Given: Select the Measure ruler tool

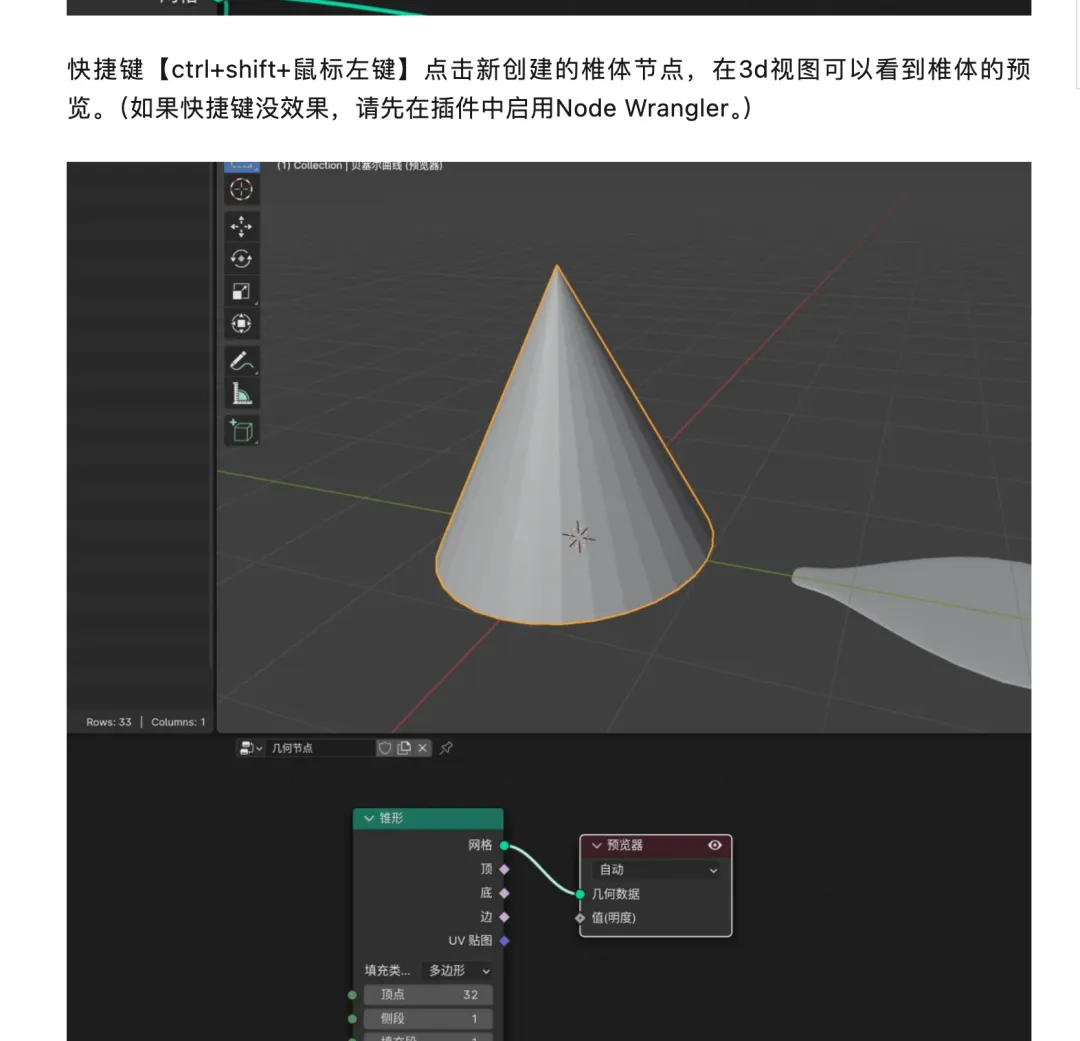Looking at the screenshot, I should point(241,394).
